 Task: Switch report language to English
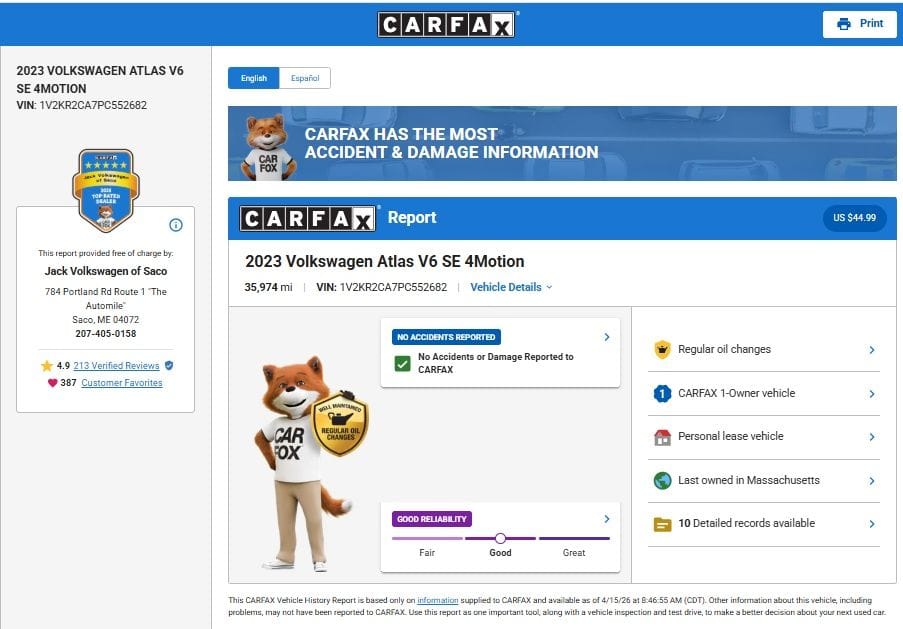click(x=253, y=78)
